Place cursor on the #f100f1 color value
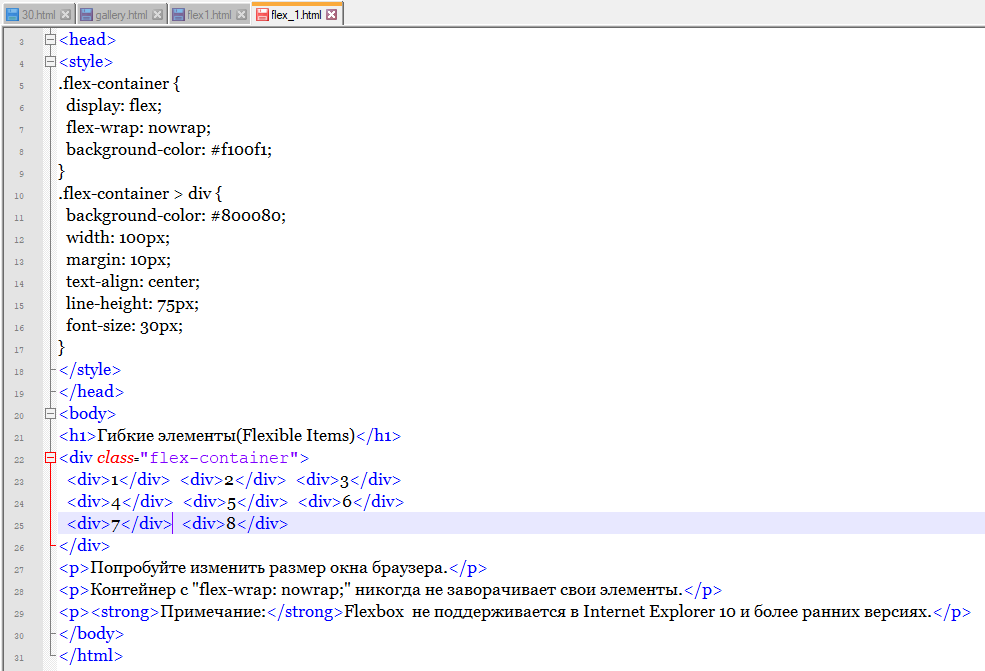Image resolution: width=985 pixels, height=671 pixels. 241,150
